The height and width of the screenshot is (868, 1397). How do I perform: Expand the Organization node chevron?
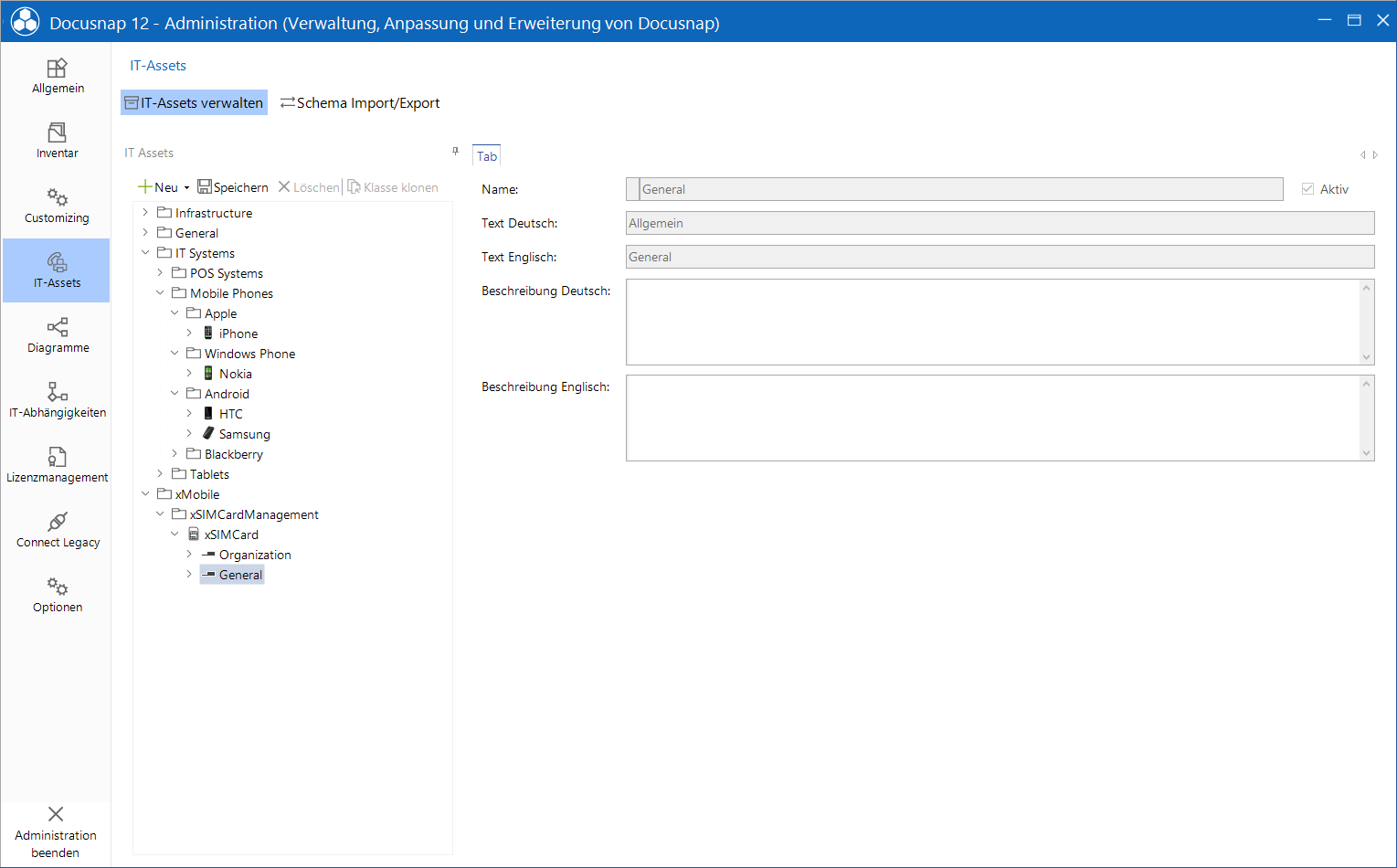click(189, 555)
